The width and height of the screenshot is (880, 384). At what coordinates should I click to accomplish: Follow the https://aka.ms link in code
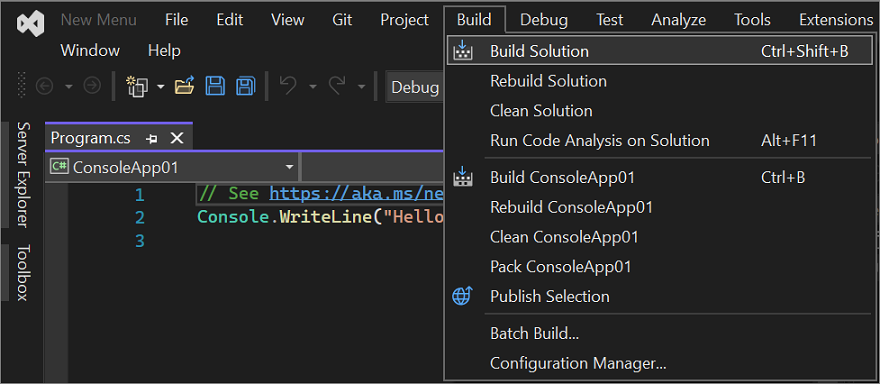[356, 194]
